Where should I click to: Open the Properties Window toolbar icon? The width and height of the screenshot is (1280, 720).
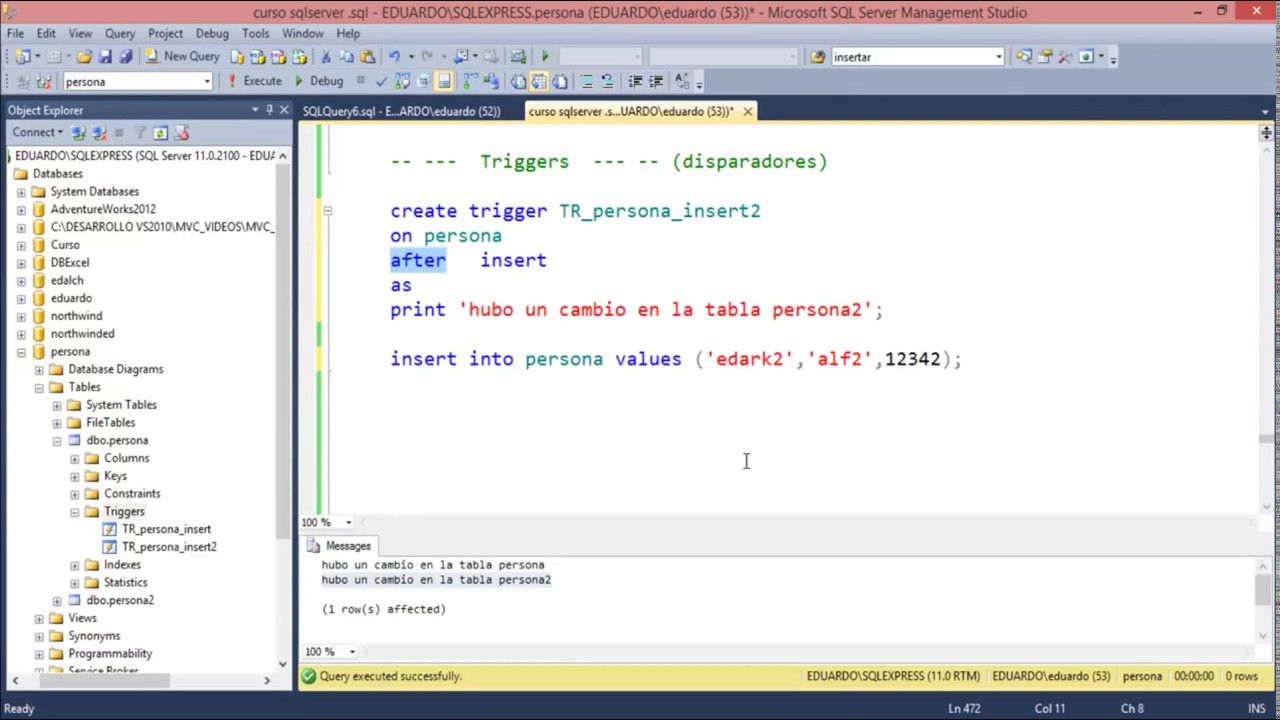[x=1044, y=57]
